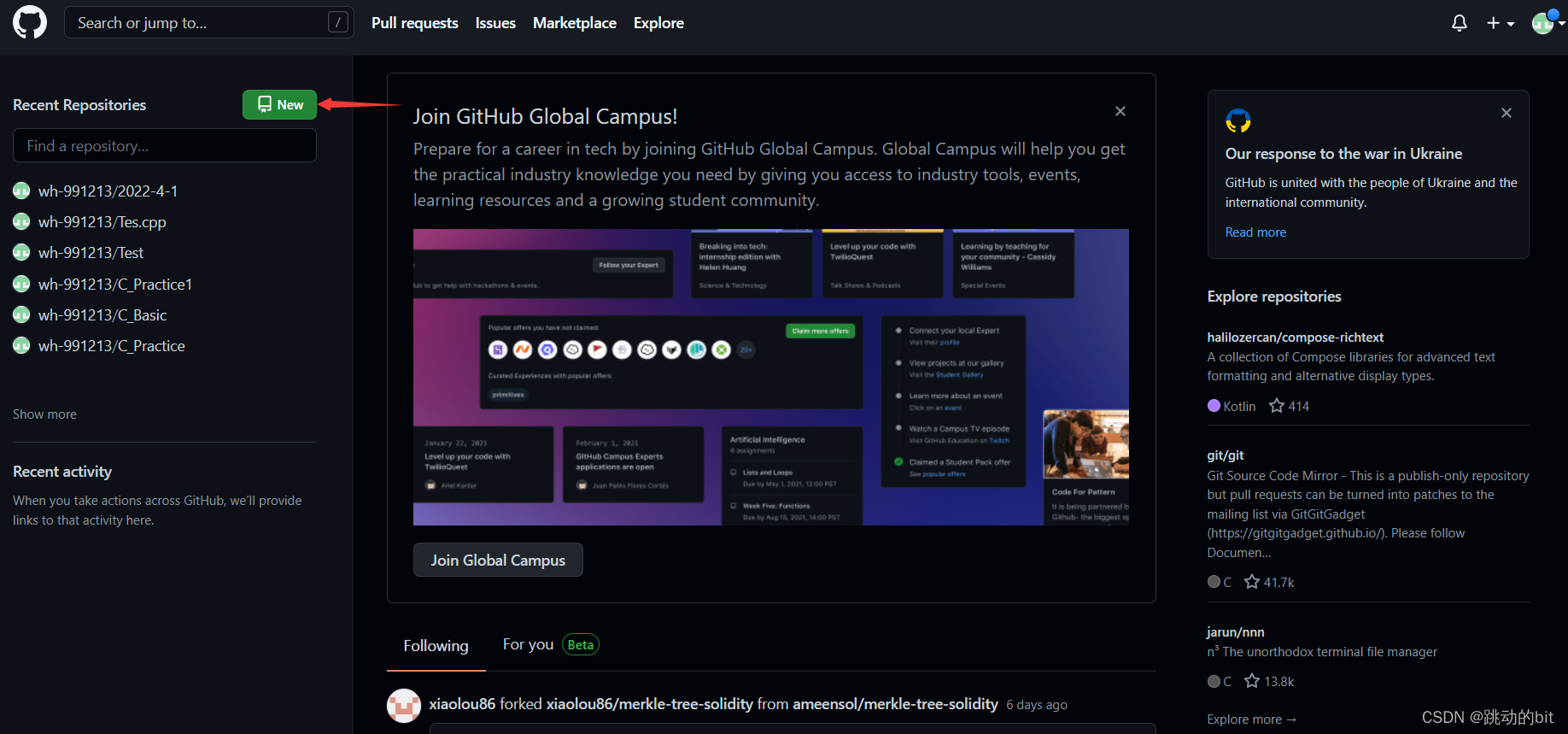Click the "Recent Repositories" heading
The width and height of the screenshot is (1568, 734).
pyautogui.click(x=79, y=105)
